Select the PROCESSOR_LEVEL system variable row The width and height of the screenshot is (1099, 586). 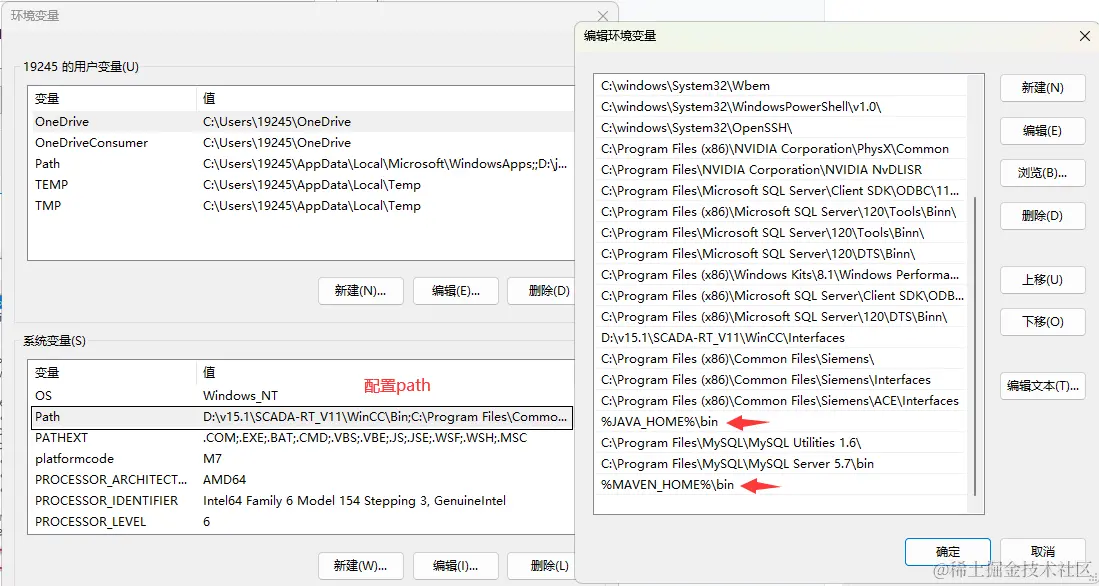pos(301,522)
